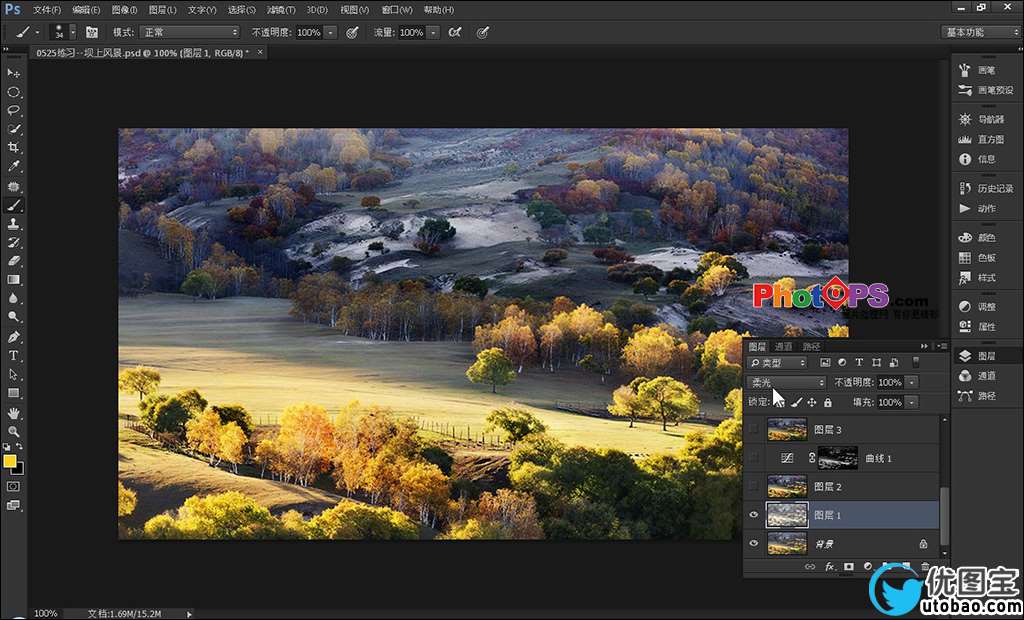Select the Lasso tool
The image size is (1024, 620).
coord(13,110)
